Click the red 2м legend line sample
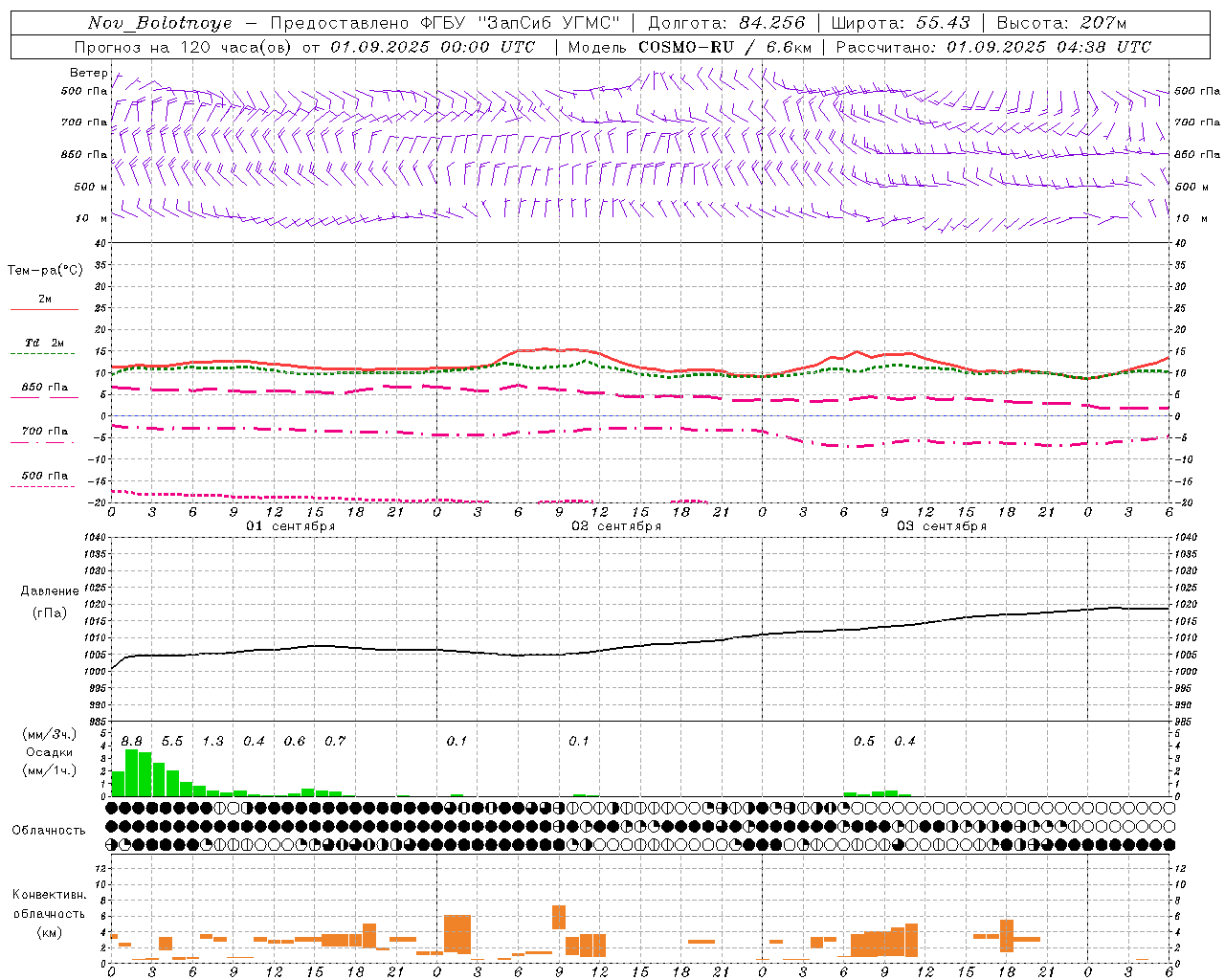Screen dimensions: 1225x980 (44, 309)
